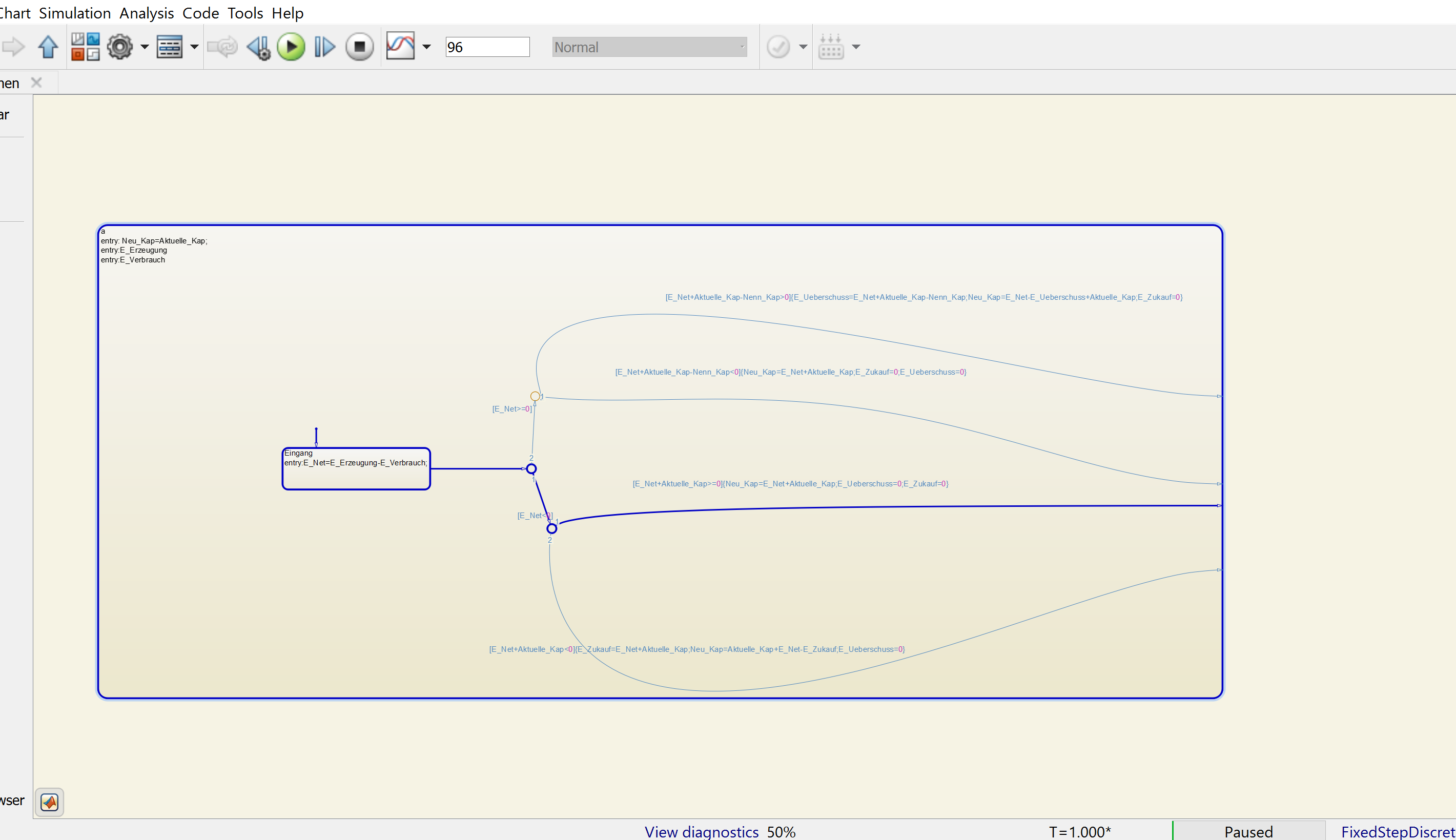Open the Simulation menu

74,13
